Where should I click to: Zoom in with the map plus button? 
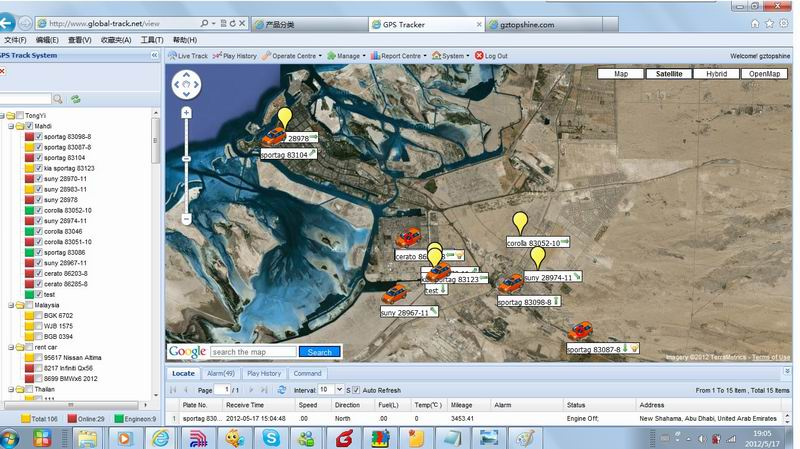[x=186, y=113]
